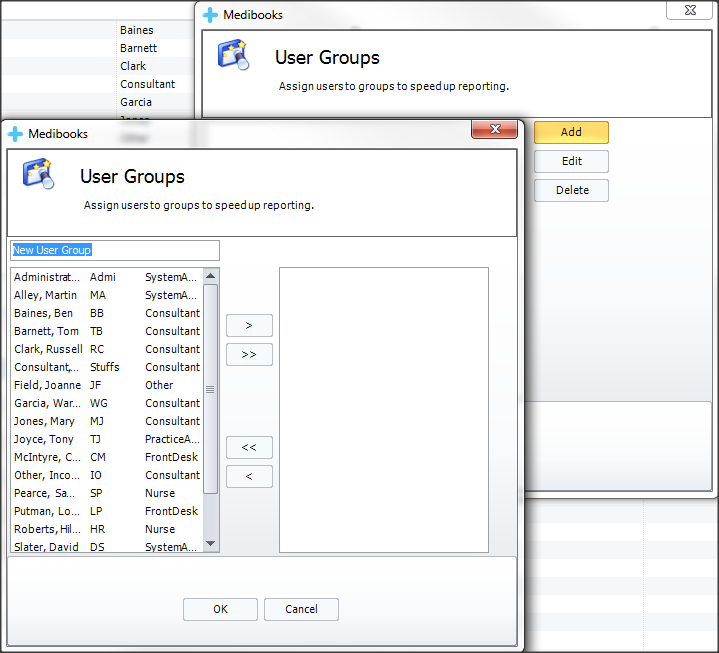Screen dimensions: 719x653
Task: Click the Edit button for user groups
Action: click(571, 161)
